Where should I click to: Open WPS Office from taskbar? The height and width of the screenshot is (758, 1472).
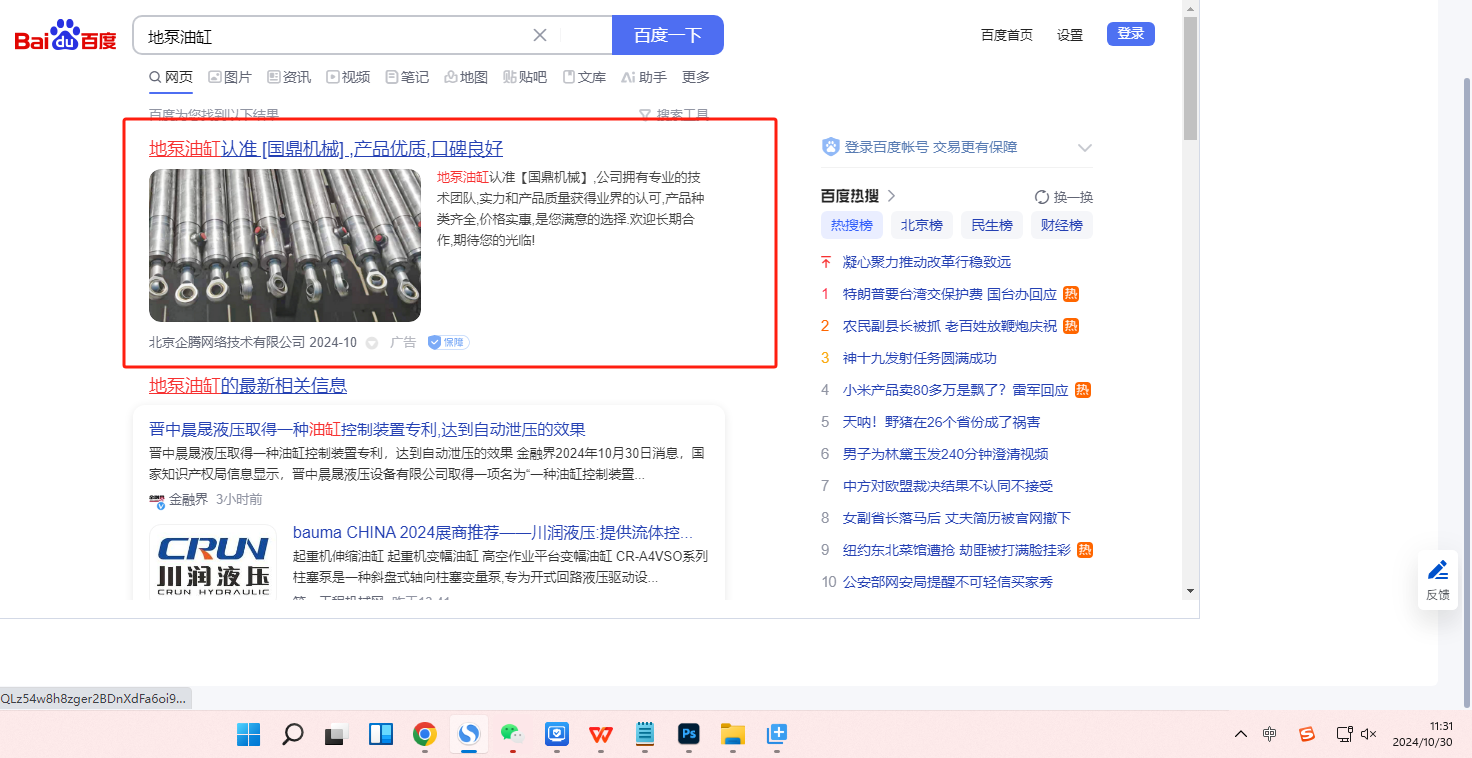tap(600, 734)
